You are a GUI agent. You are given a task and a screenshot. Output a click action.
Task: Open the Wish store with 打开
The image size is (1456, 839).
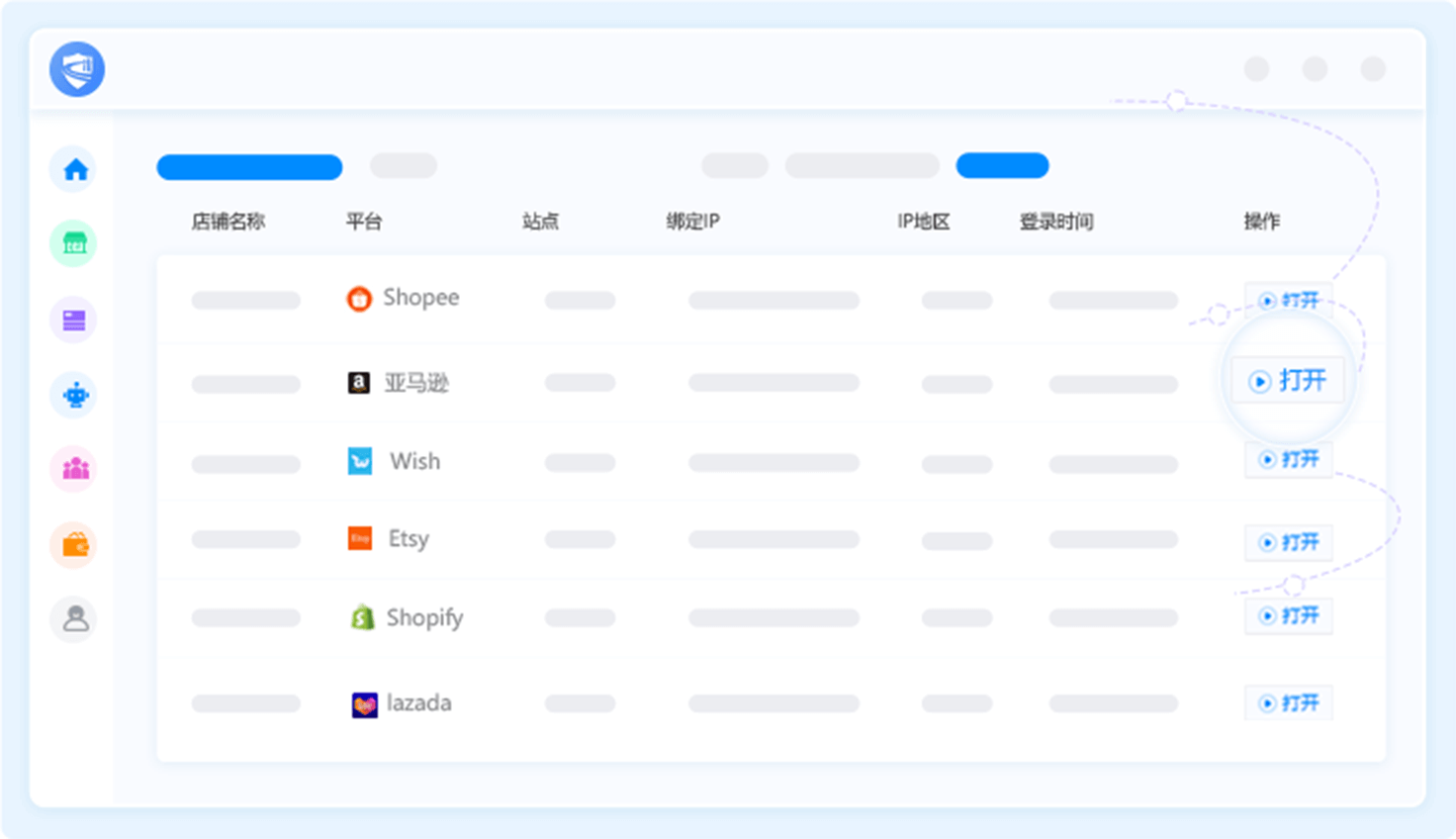click(1289, 459)
